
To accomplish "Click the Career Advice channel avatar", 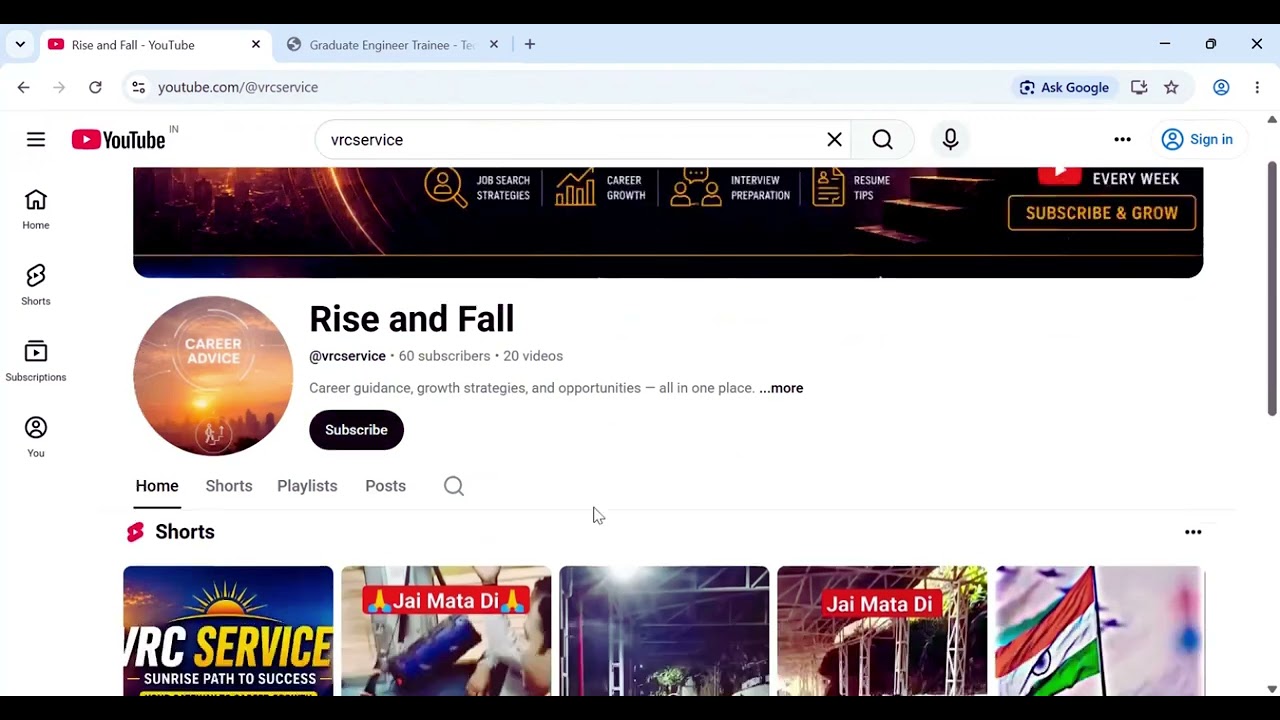I will pos(213,376).
